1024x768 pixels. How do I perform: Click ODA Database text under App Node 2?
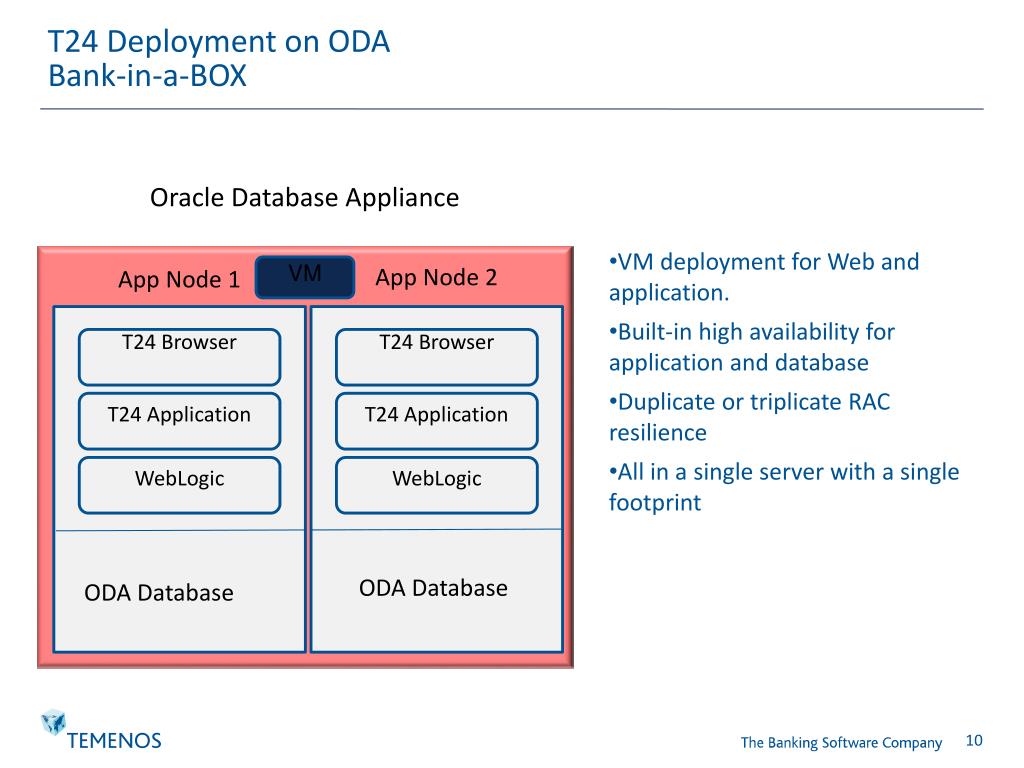(434, 588)
